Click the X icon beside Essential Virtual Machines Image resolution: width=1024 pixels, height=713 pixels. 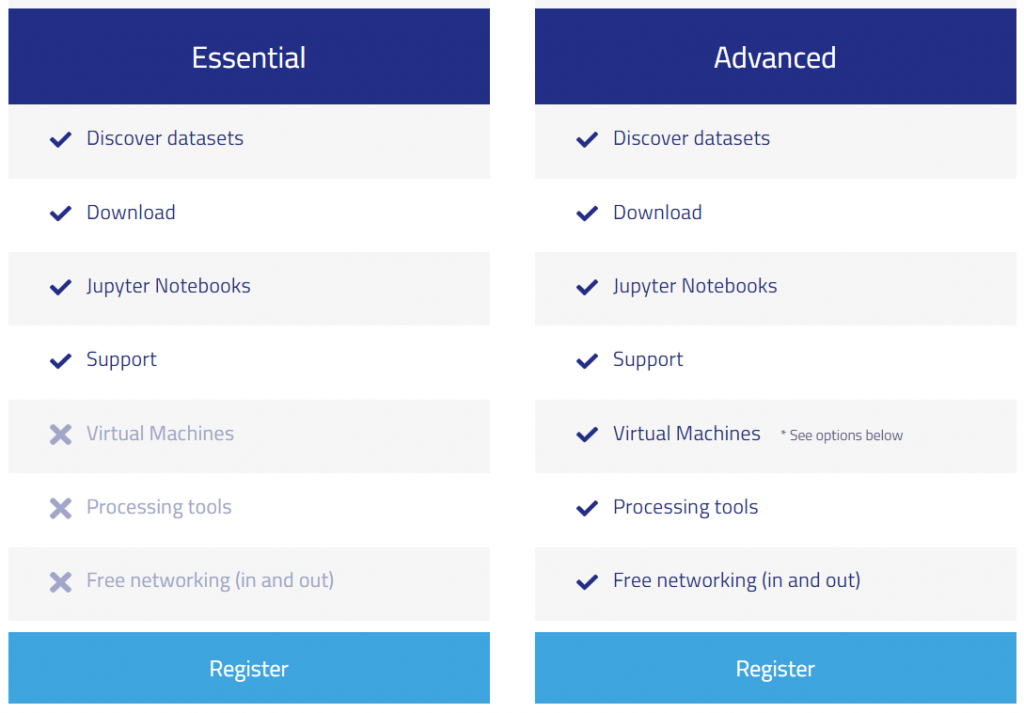click(x=61, y=434)
